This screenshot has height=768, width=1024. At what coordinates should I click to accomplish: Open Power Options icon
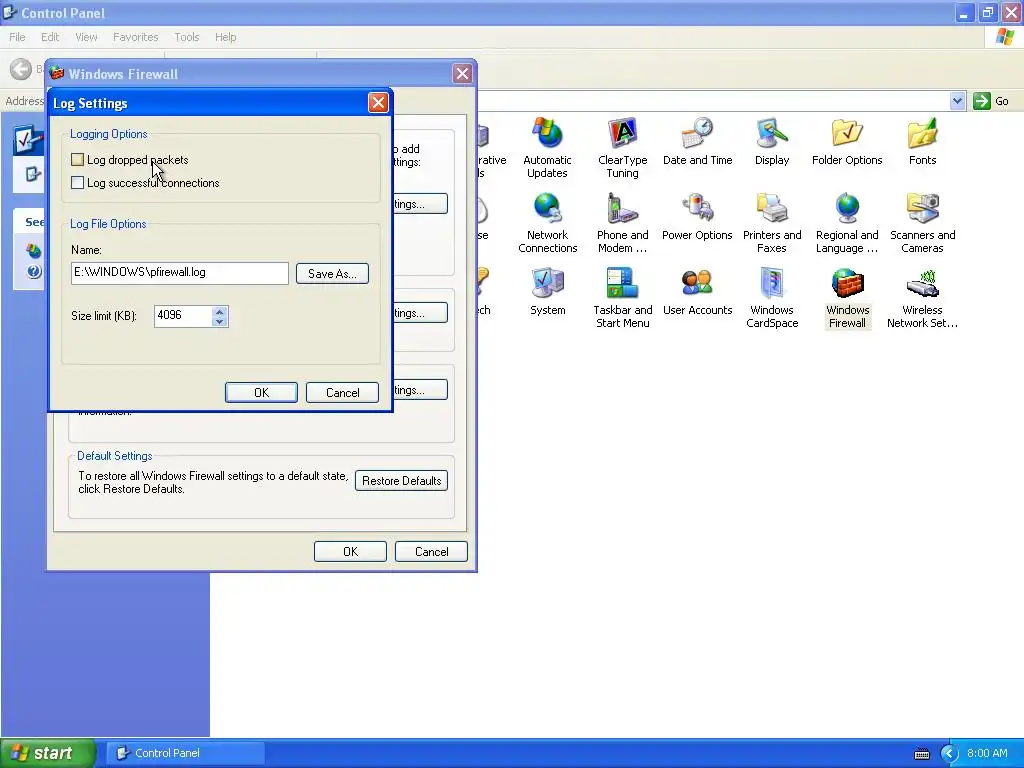point(697,217)
